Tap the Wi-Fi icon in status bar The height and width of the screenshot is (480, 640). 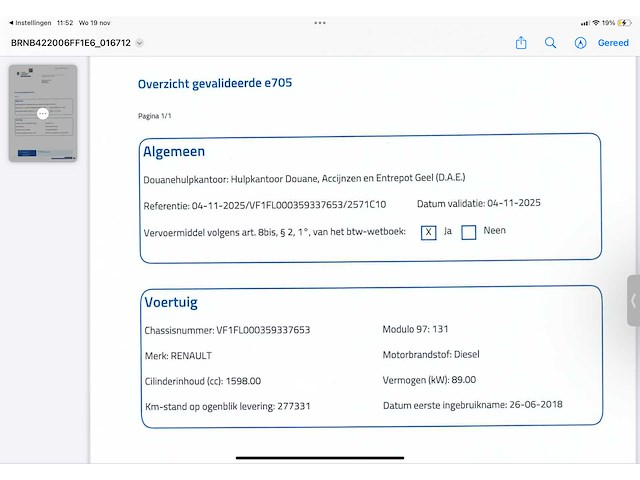click(596, 22)
